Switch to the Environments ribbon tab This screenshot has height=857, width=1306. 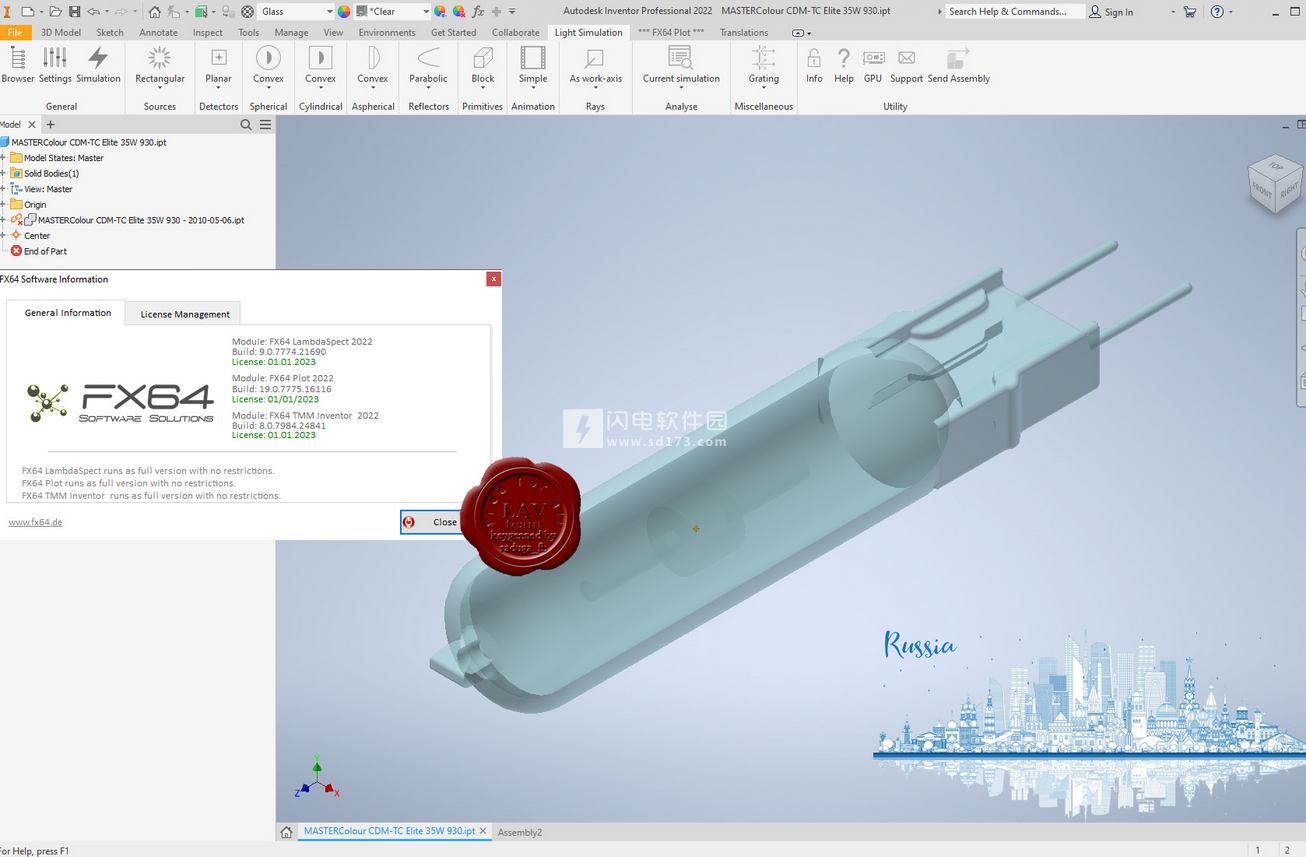click(x=387, y=32)
